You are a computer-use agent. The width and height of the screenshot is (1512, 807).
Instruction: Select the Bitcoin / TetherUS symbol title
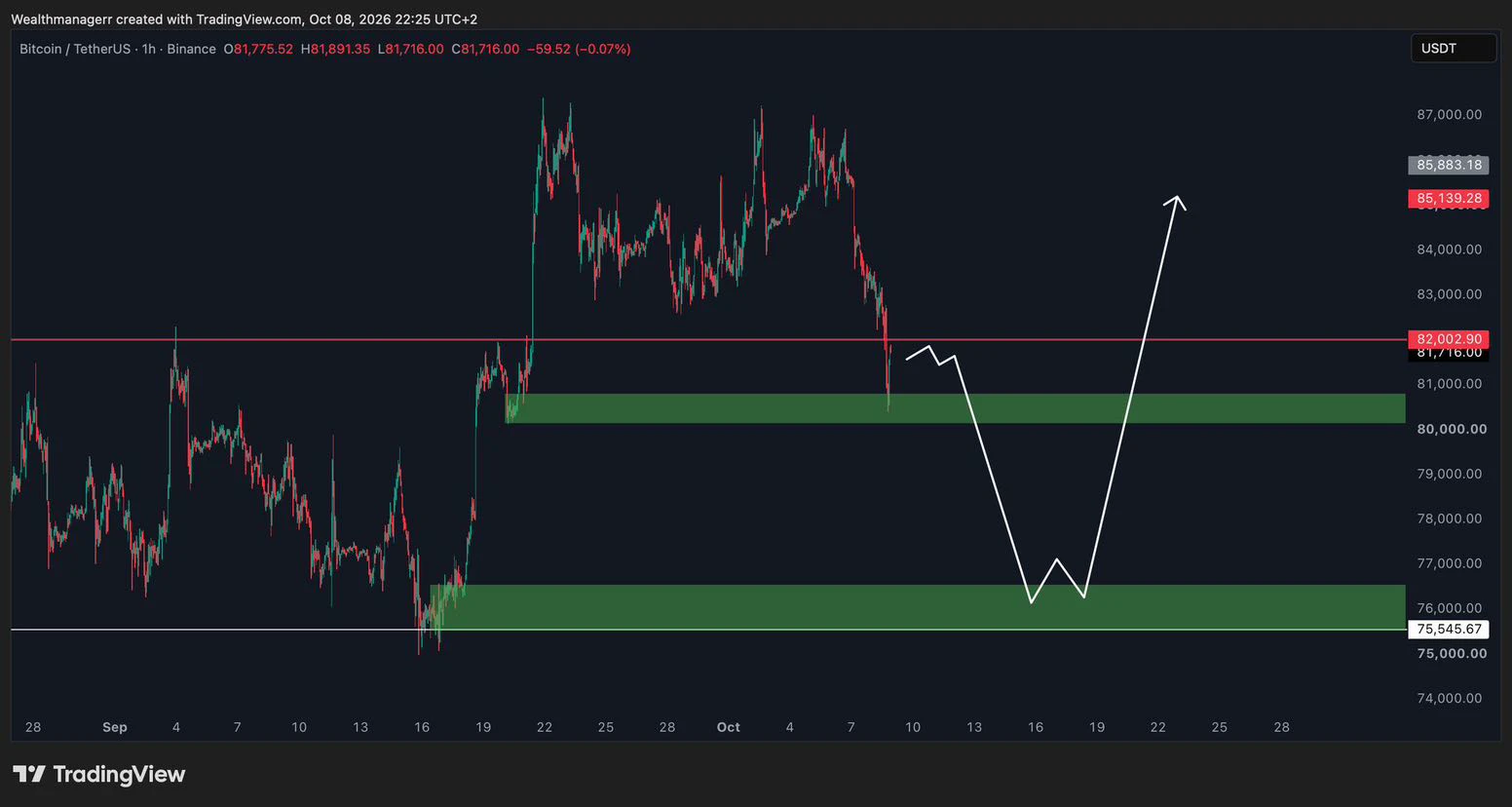tap(75, 49)
